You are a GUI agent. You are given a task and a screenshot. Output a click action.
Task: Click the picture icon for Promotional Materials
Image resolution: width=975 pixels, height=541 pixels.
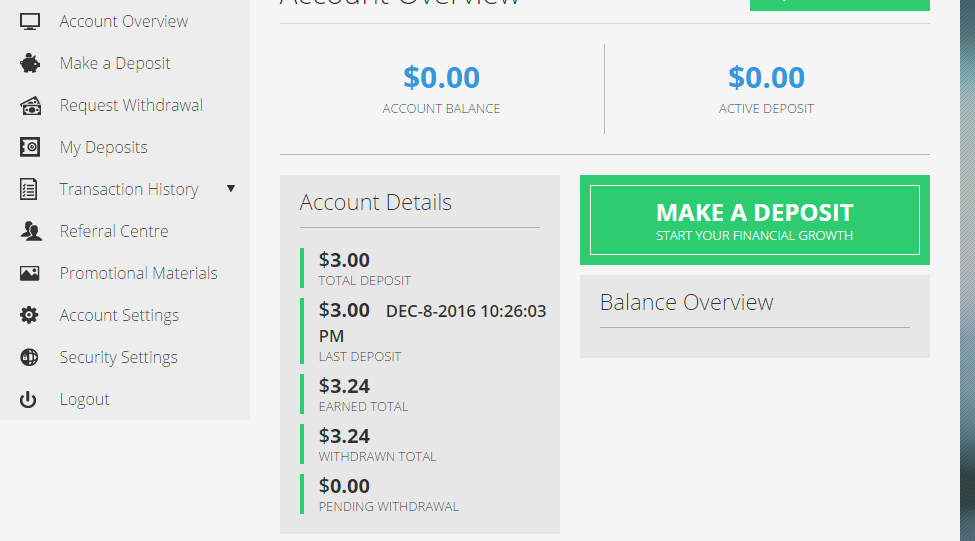tap(30, 273)
